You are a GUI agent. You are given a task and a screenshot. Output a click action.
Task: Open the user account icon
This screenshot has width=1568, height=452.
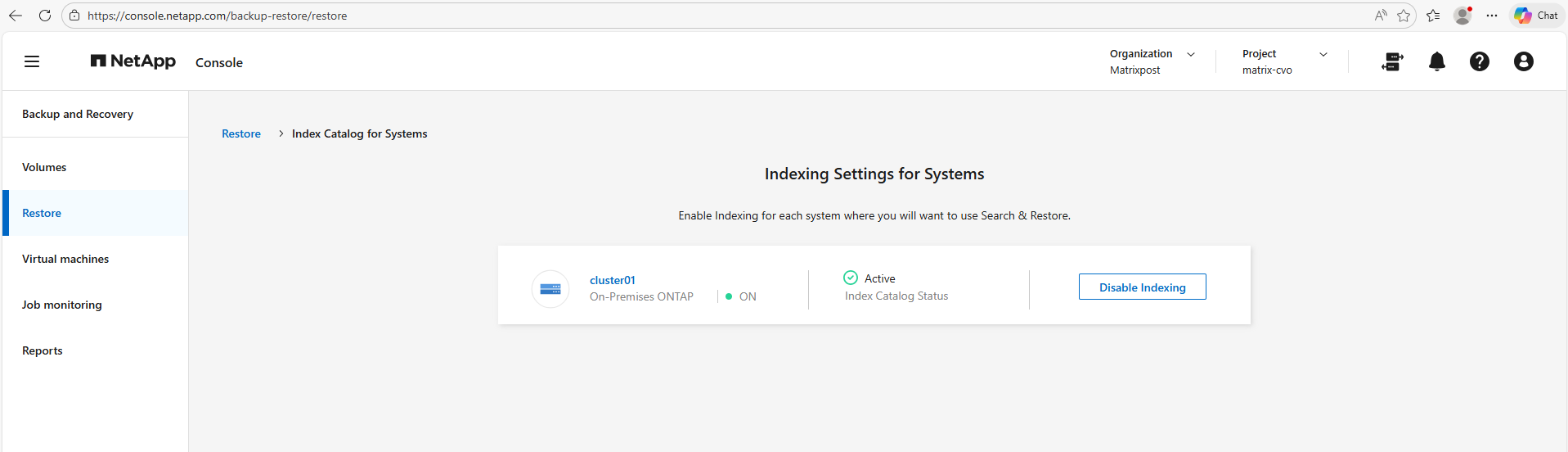(1523, 61)
